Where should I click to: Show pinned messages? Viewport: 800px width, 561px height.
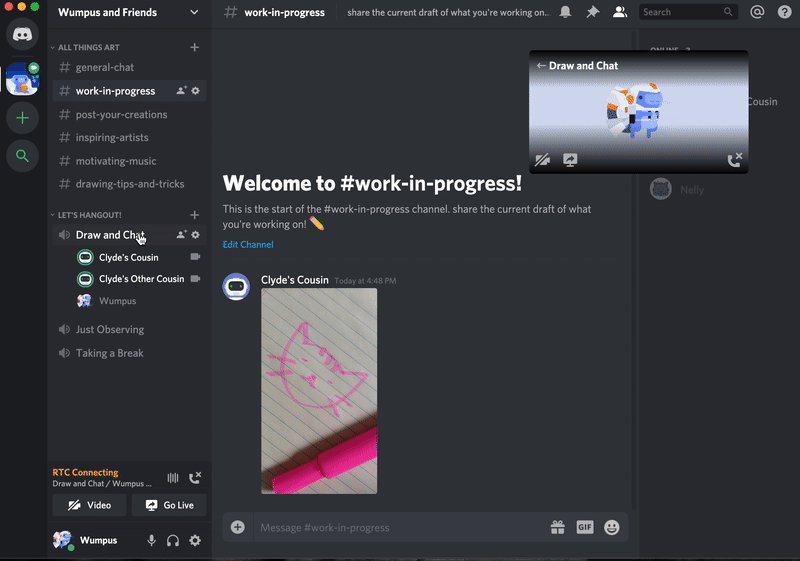592,12
